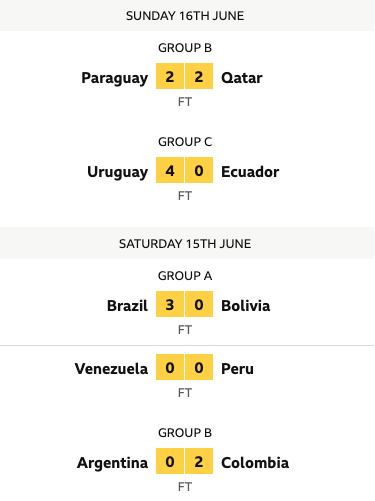The width and height of the screenshot is (375, 501).
Task: Click Colombia's score of 2
Action: coord(199,461)
